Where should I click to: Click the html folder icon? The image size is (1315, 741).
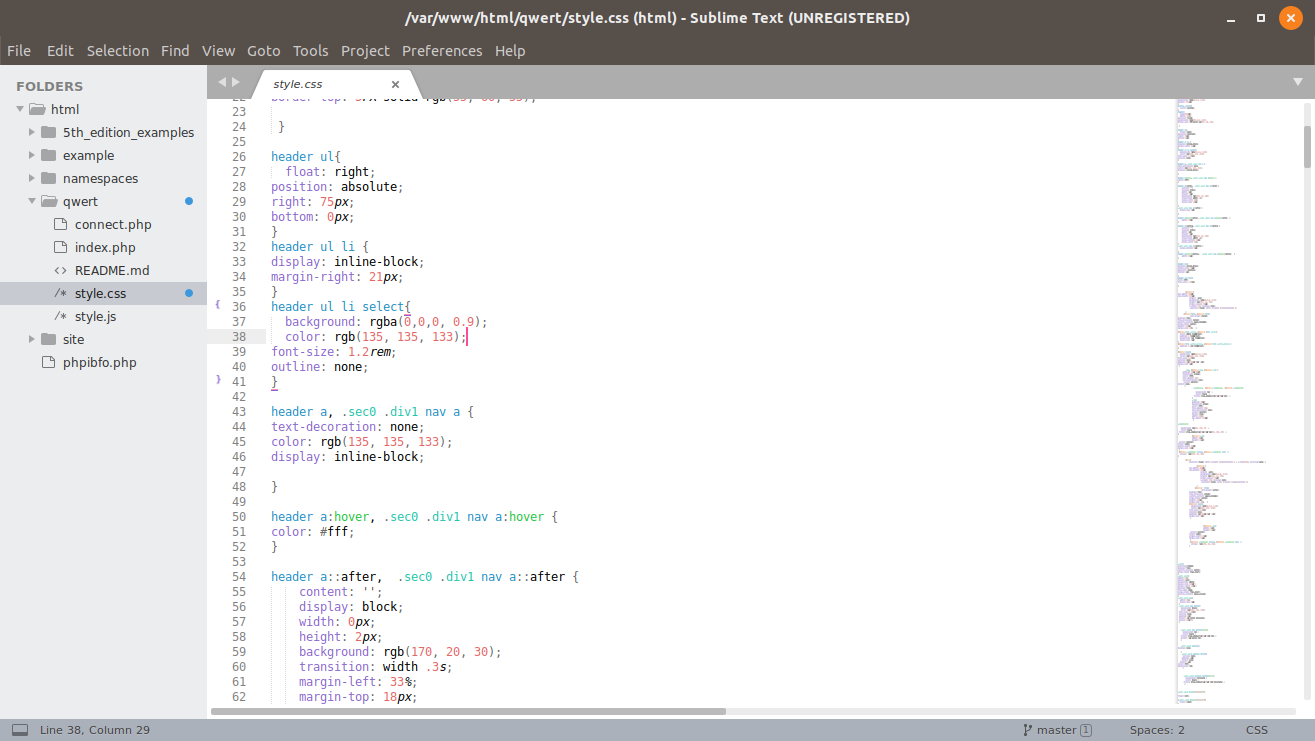[37, 109]
